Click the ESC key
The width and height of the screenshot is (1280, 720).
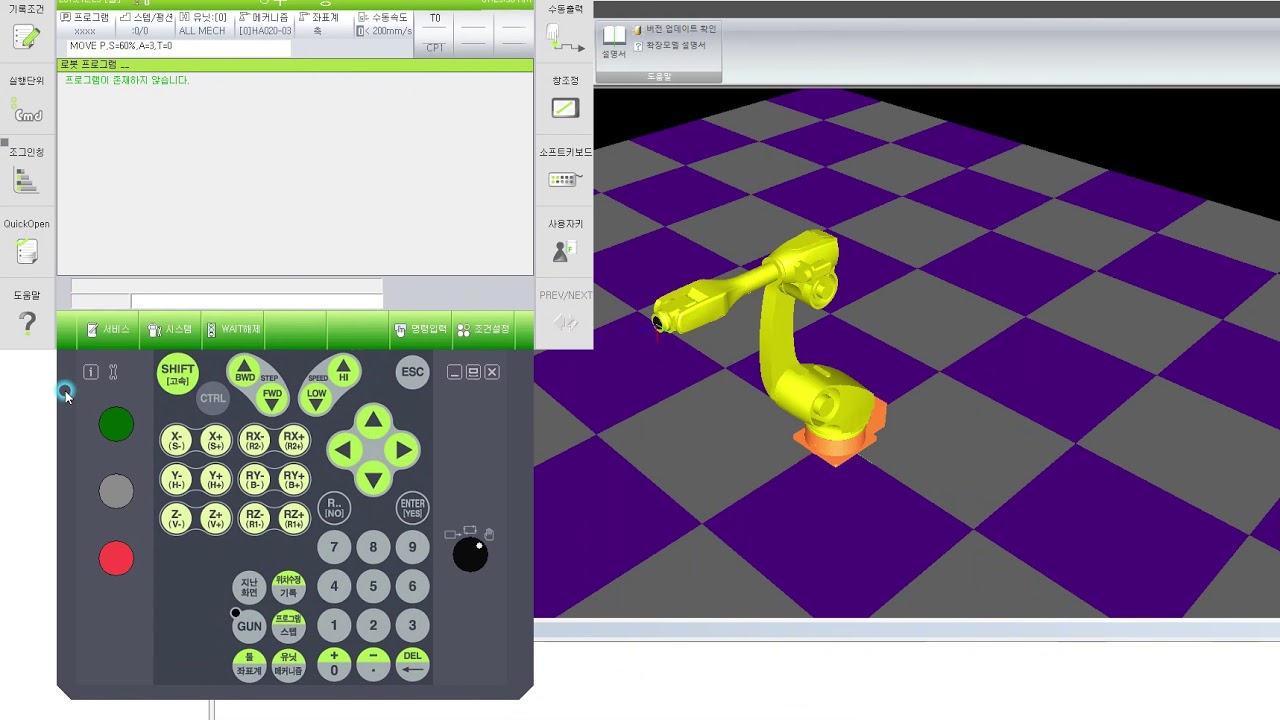[412, 372]
